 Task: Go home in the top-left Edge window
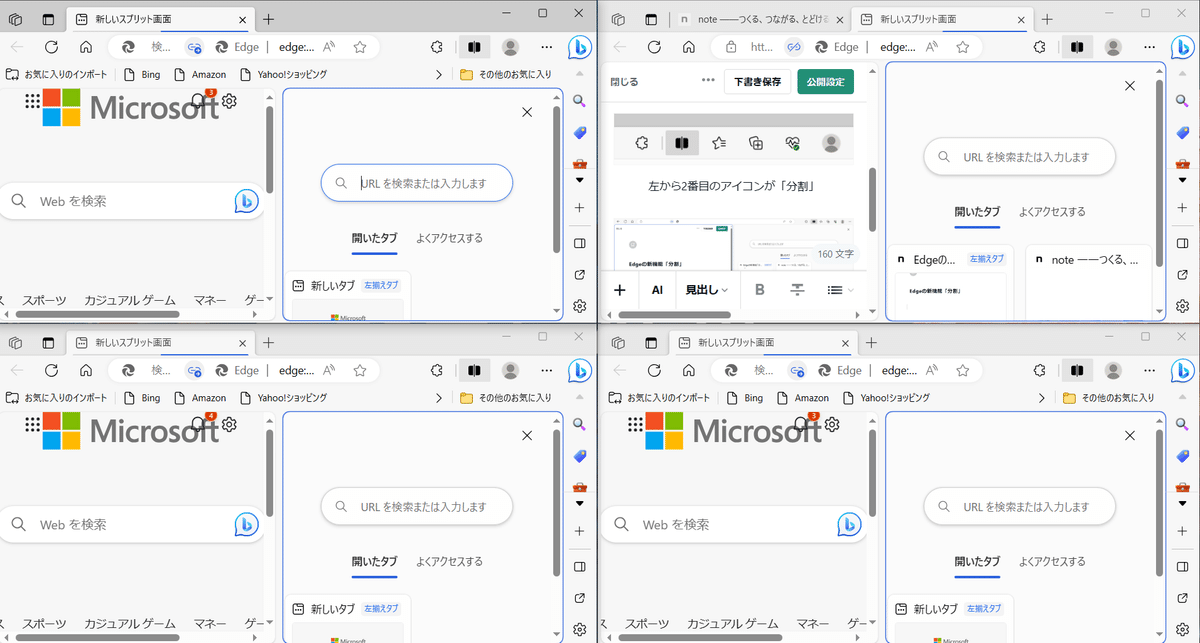click(x=86, y=47)
